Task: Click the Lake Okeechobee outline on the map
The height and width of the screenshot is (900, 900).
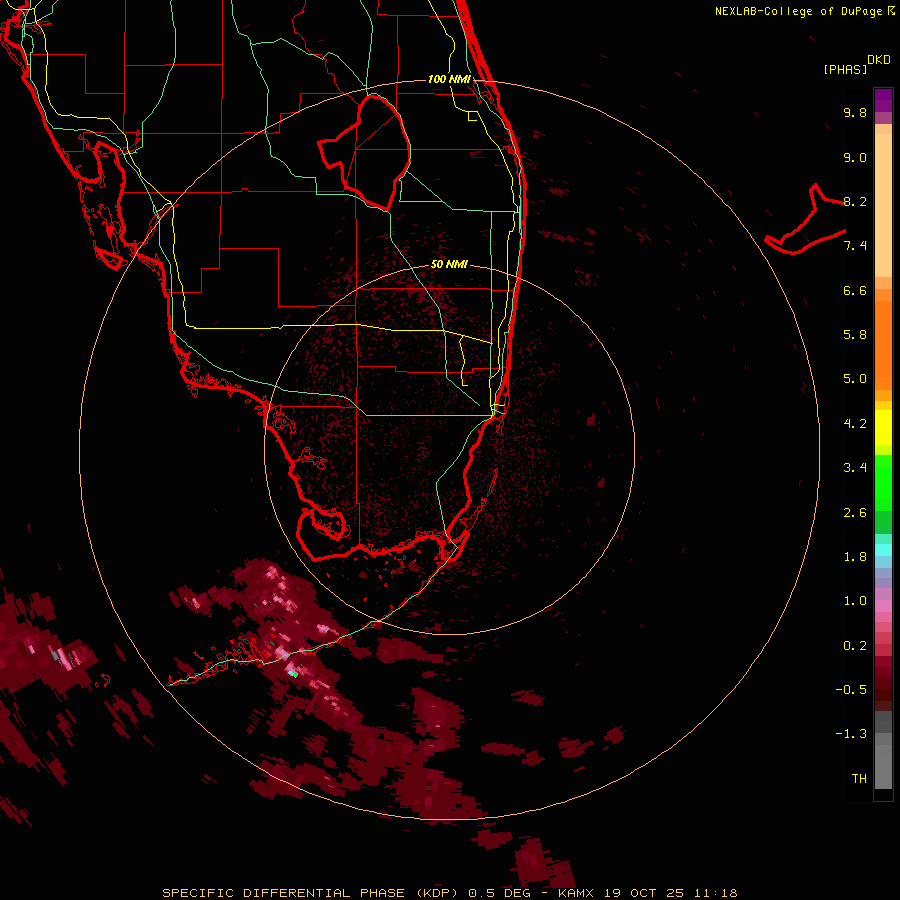Action: [x=364, y=152]
